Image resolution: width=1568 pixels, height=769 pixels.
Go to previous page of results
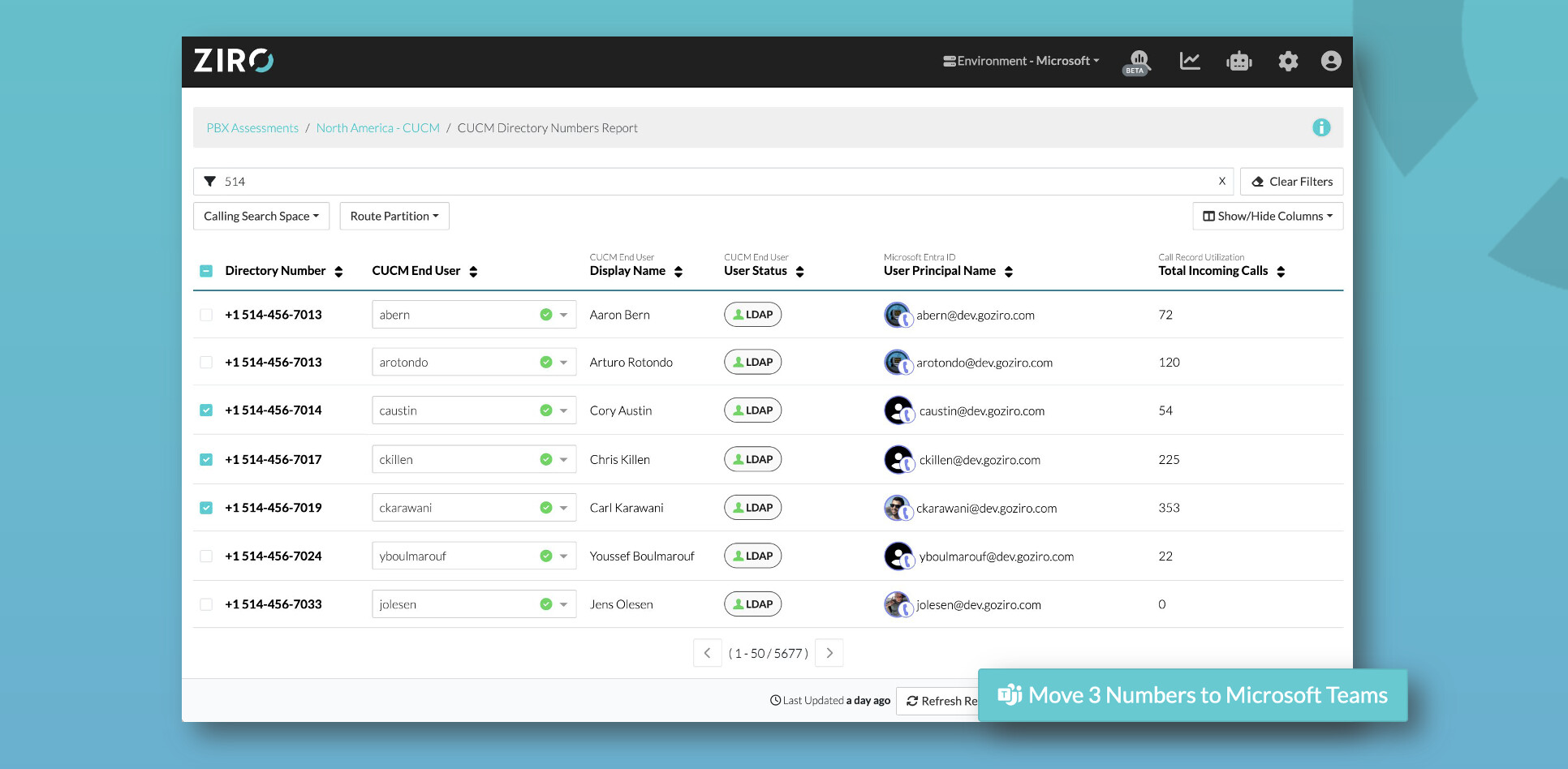coord(707,653)
